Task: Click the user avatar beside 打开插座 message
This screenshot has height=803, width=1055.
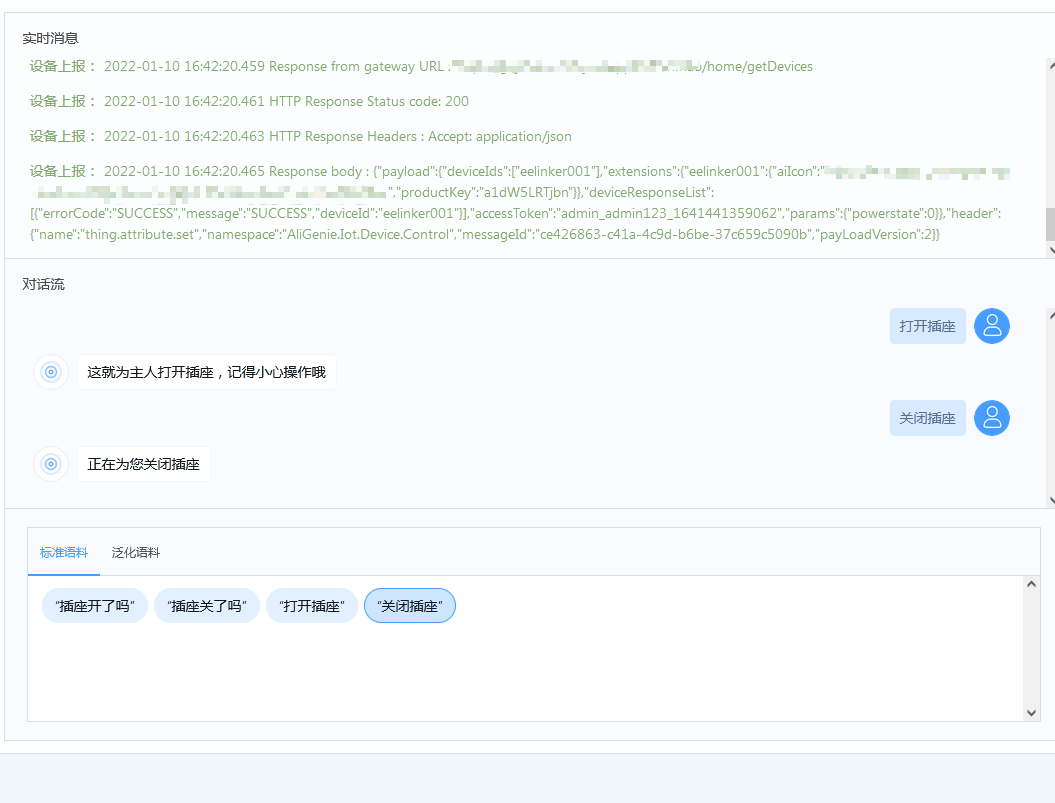Action: pyautogui.click(x=992, y=326)
